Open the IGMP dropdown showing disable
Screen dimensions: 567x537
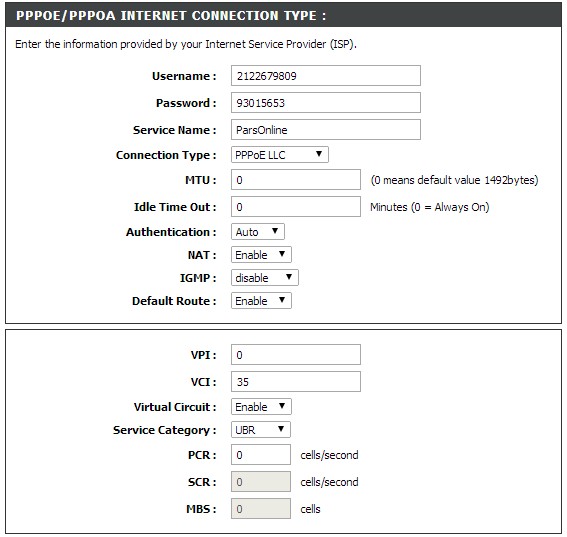point(265,278)
